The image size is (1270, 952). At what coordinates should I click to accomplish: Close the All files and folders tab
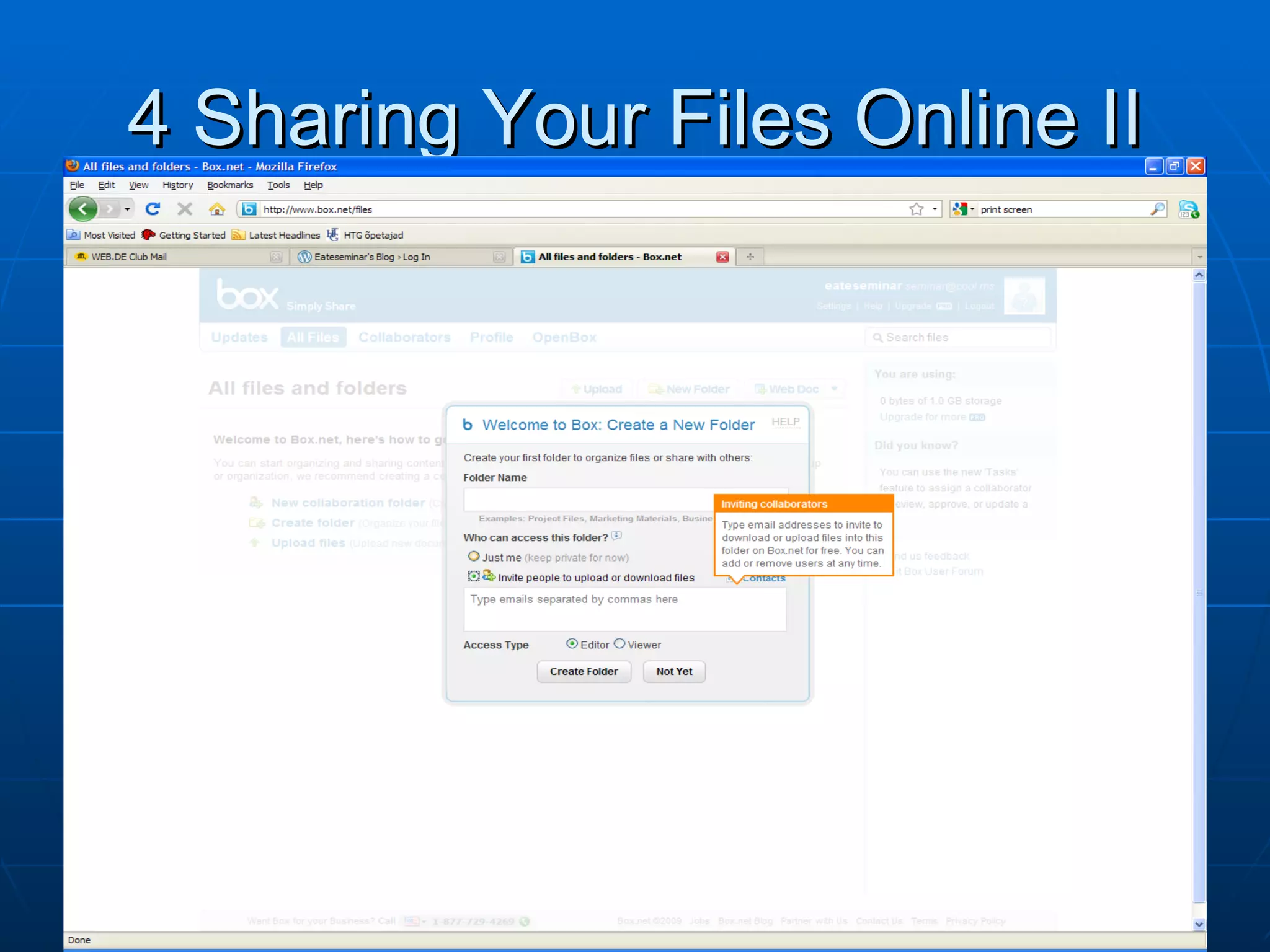(722, 257)
